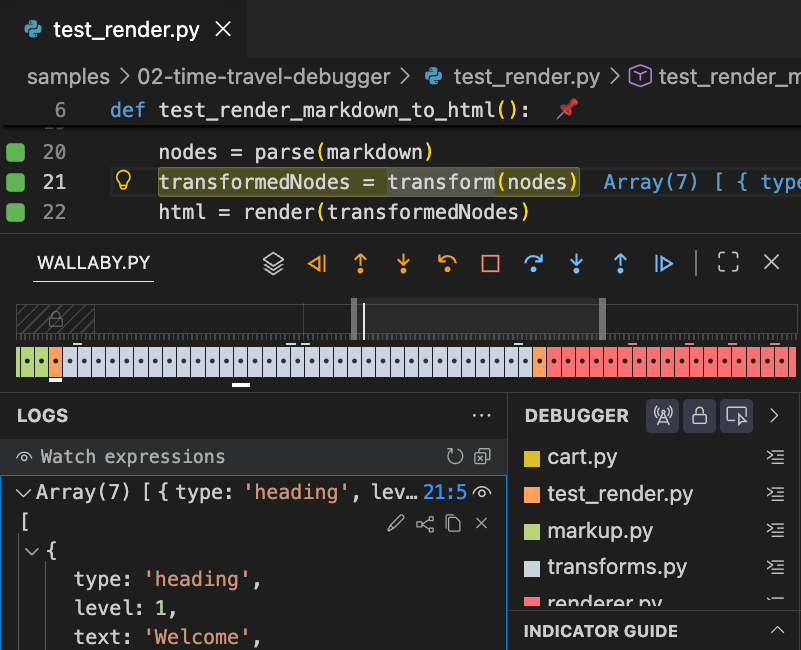
Task: Click the list icon next to test_render.py
Action: pos(775,493)
